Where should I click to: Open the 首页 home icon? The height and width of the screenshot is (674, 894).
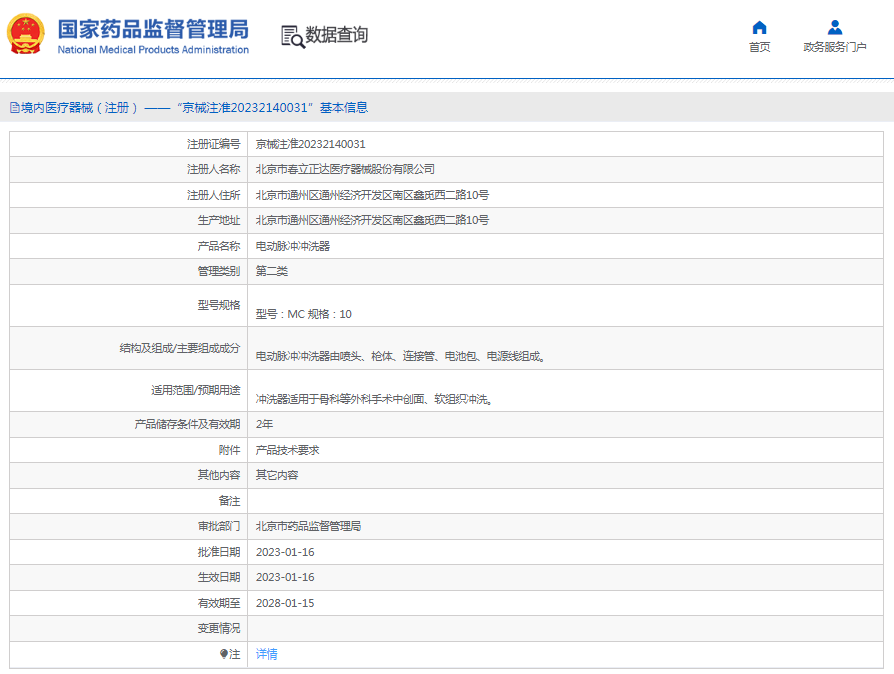[x=759, y=27]
